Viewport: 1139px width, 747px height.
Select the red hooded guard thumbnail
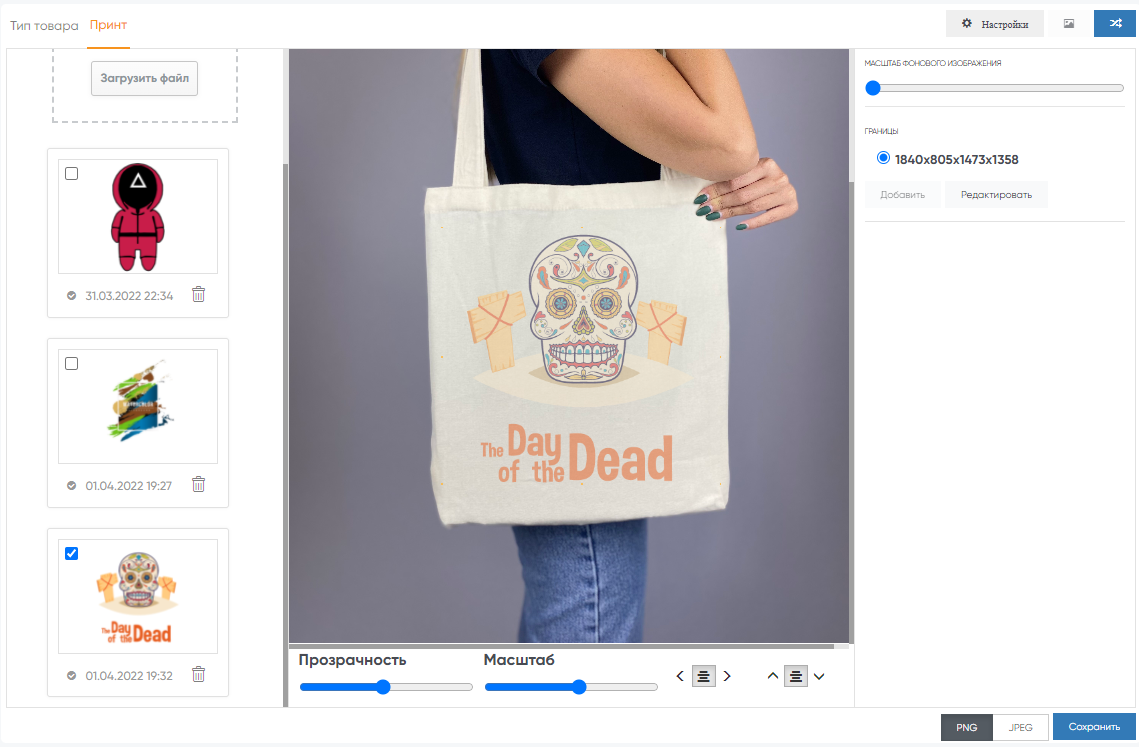point(138,217)
